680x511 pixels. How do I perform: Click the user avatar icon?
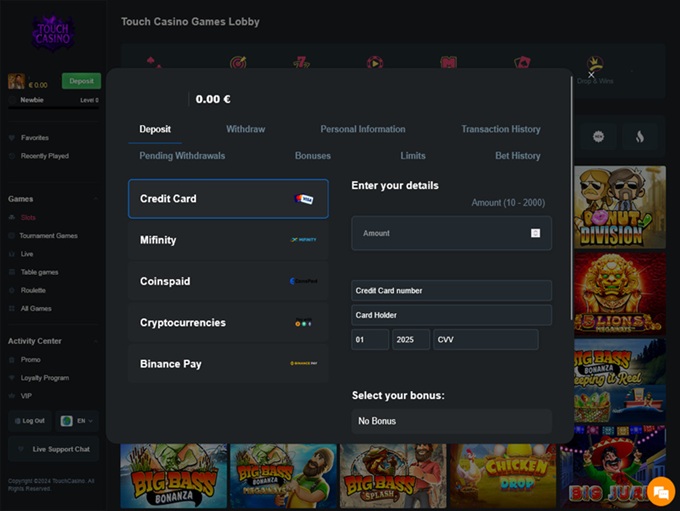pos(16,82)
